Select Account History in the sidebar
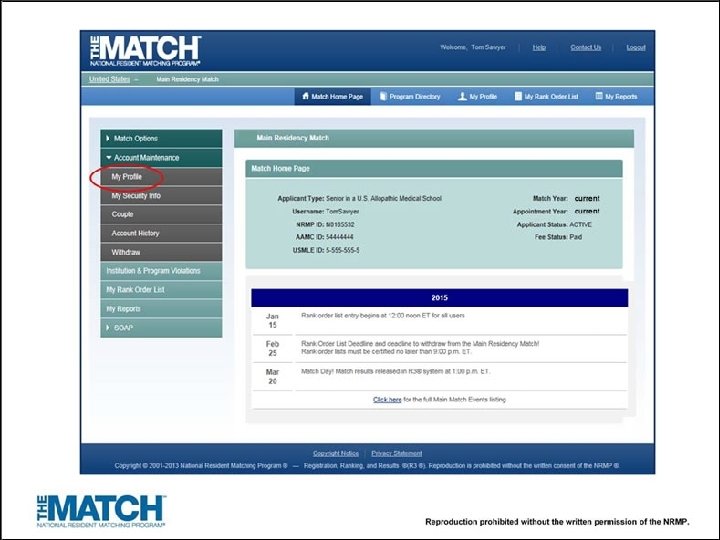The width and height of the screenshot is (720, 540). click(x=161, y=233)
